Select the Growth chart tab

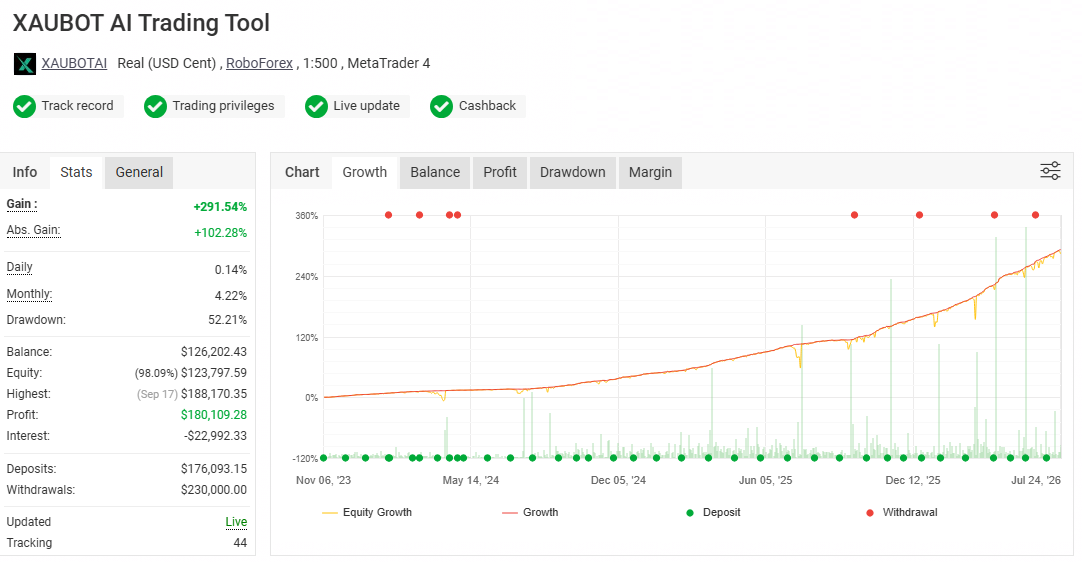click(365, 173)
